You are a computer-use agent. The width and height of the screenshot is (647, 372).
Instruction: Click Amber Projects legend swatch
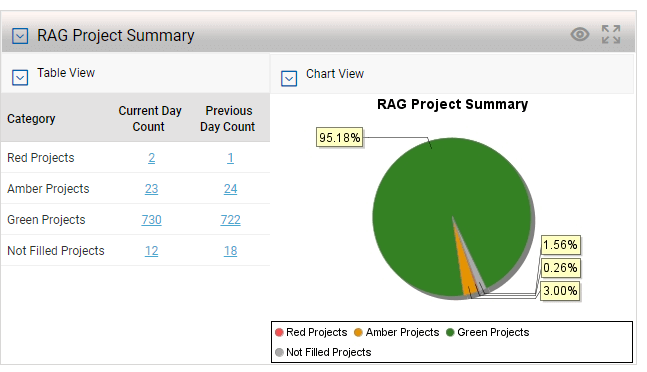(x=358, y=332)
